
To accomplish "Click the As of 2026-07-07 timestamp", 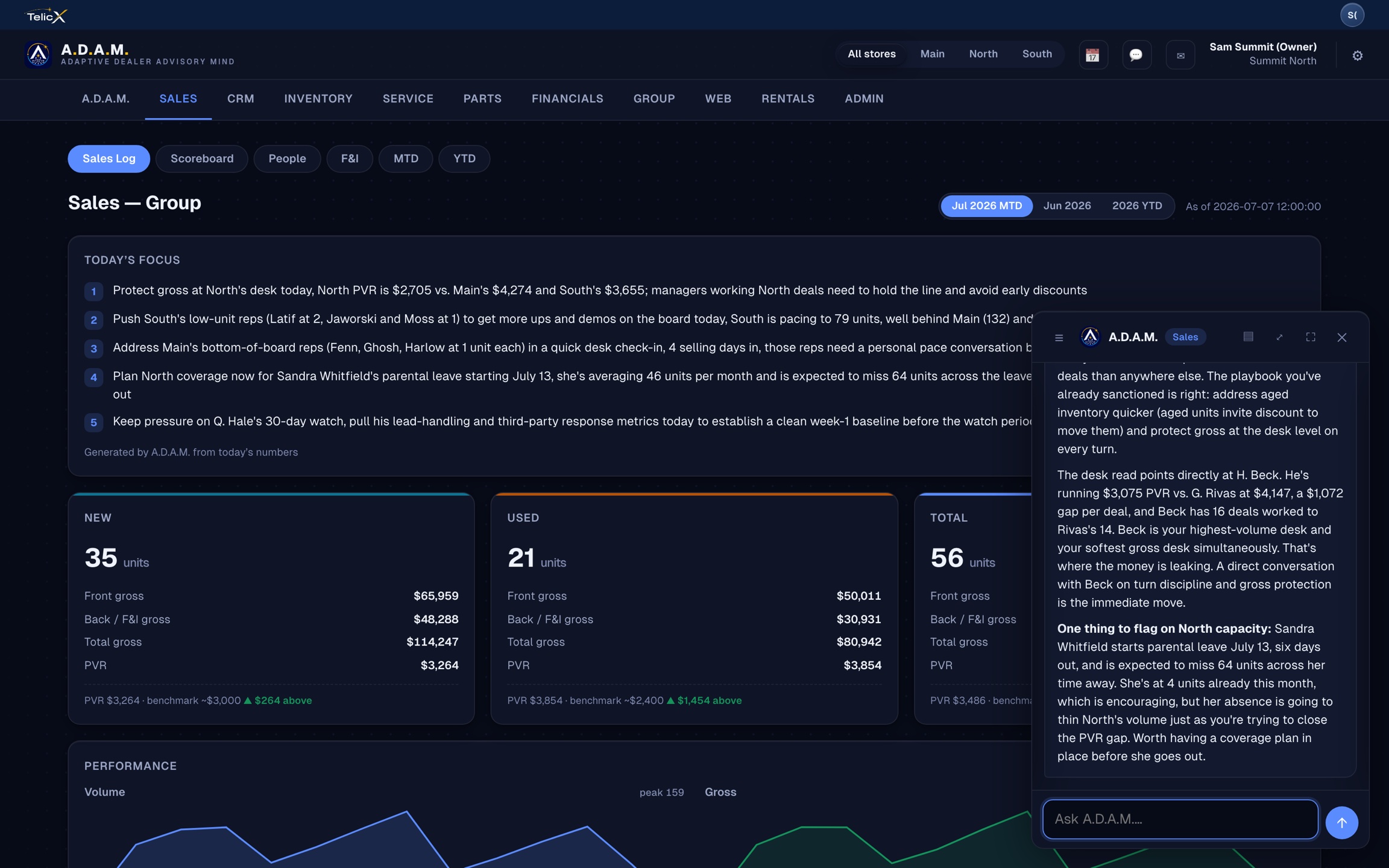I will tap(1253, 207).
